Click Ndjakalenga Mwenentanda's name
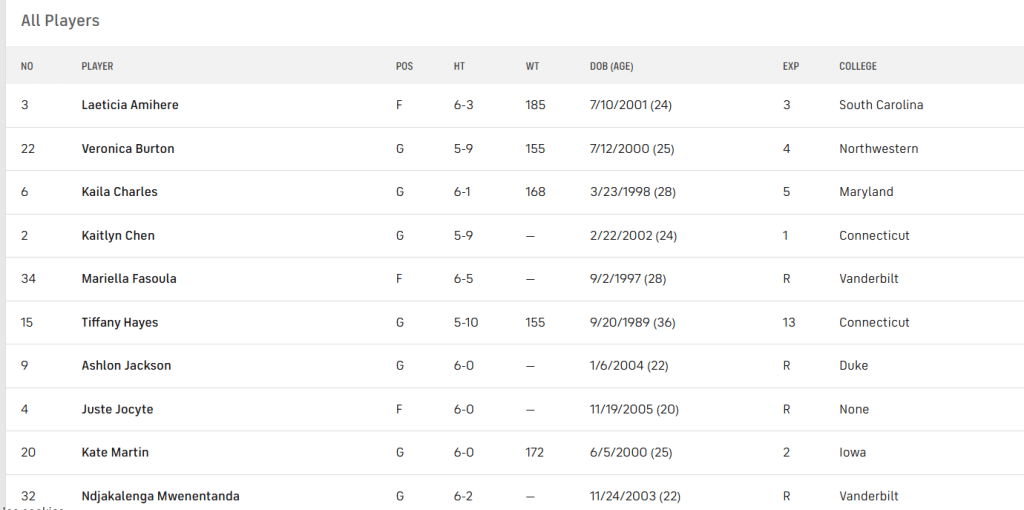Viewport: 1024px width, 510px height. click(160, 496)
